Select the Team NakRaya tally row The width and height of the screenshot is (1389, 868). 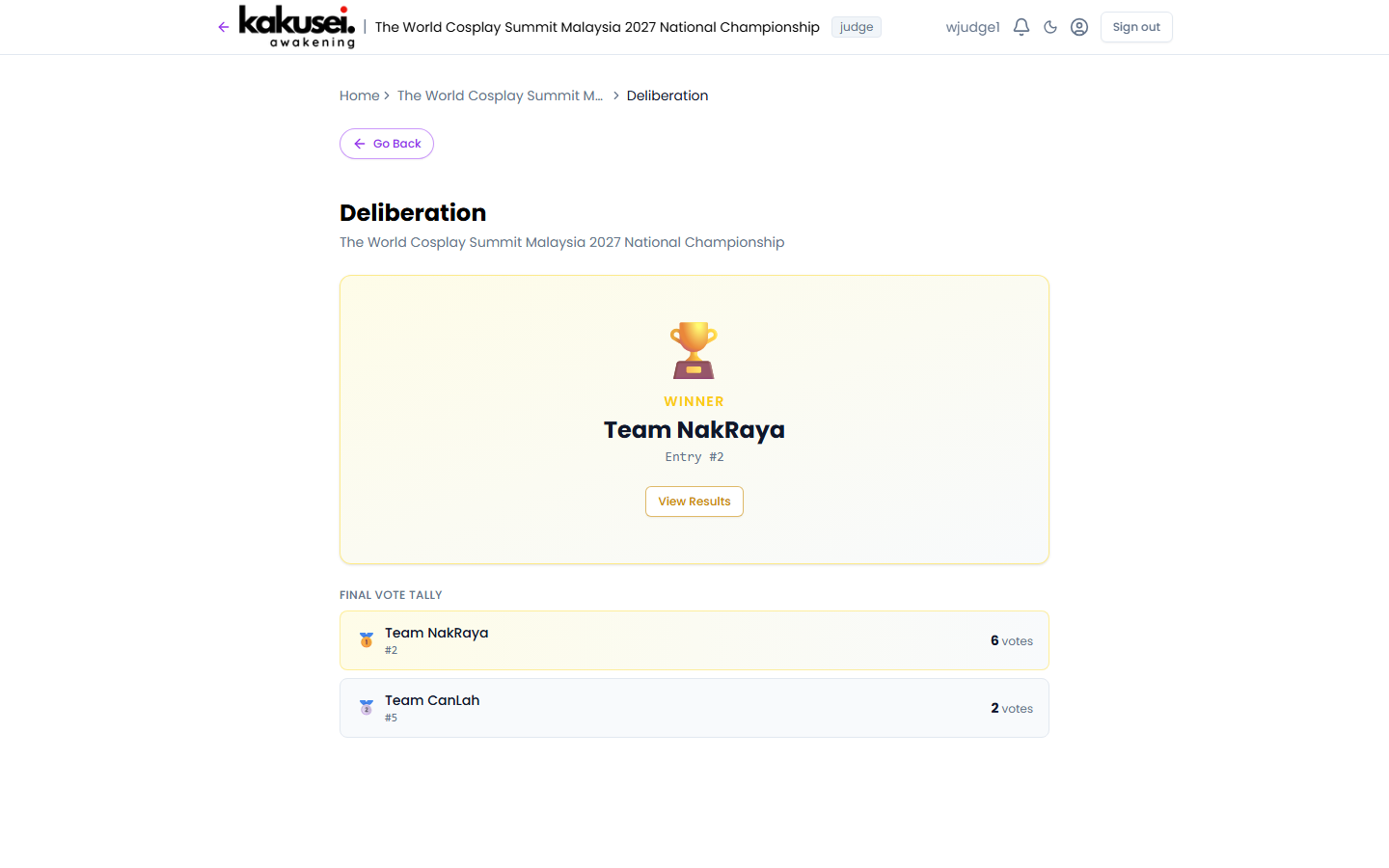694,639
